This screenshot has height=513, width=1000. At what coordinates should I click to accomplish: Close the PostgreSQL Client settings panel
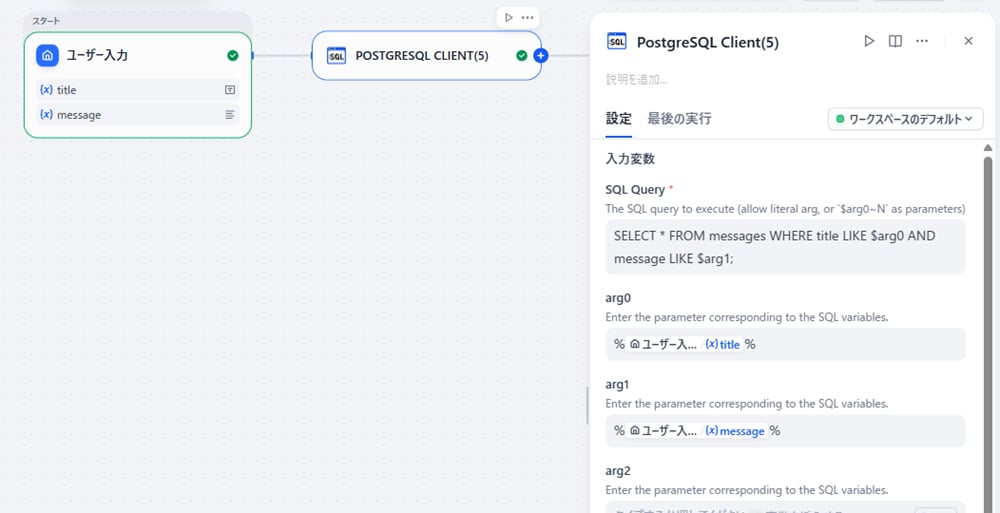[x=968, y=41]
